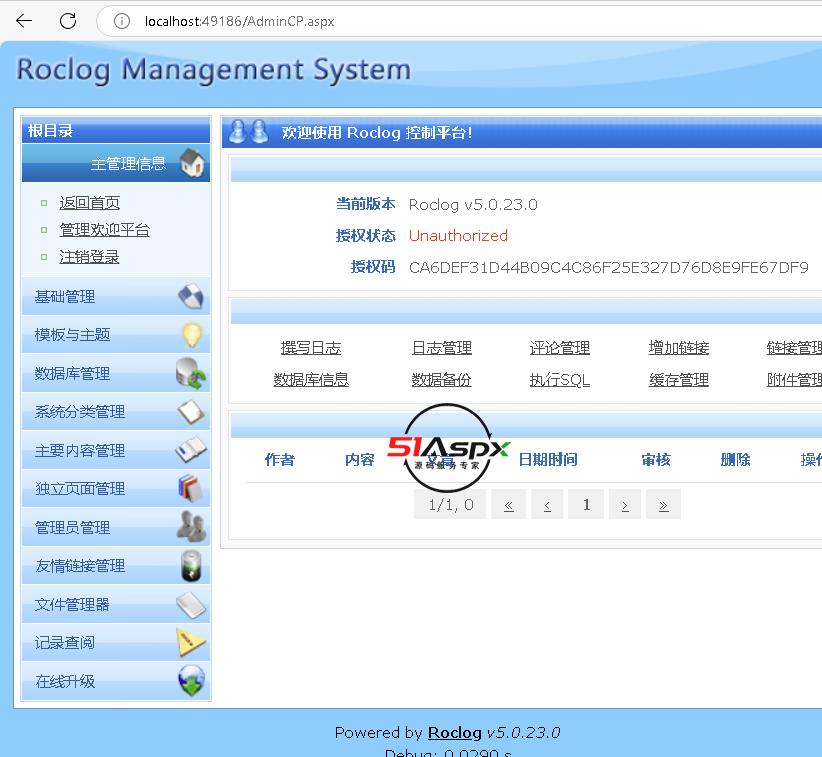Click the 内容 column header

coord(360,460)
